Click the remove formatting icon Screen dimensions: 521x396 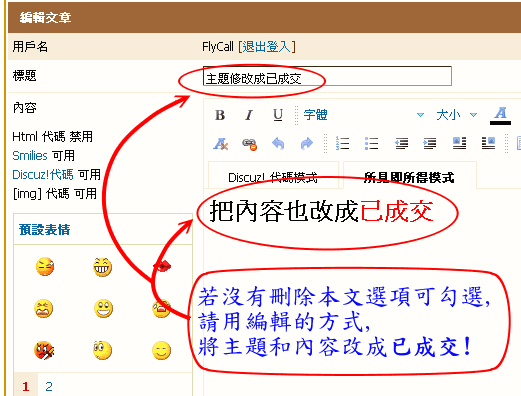point(220,144)
